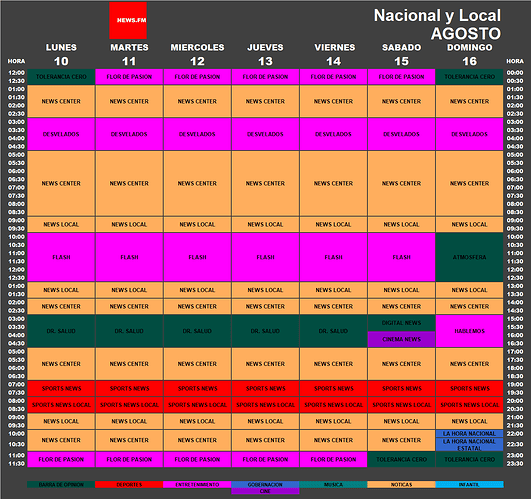Screen dimensions: 531x499
Task: Click the 00:00 time label
Action: click(x=515, y=73)
